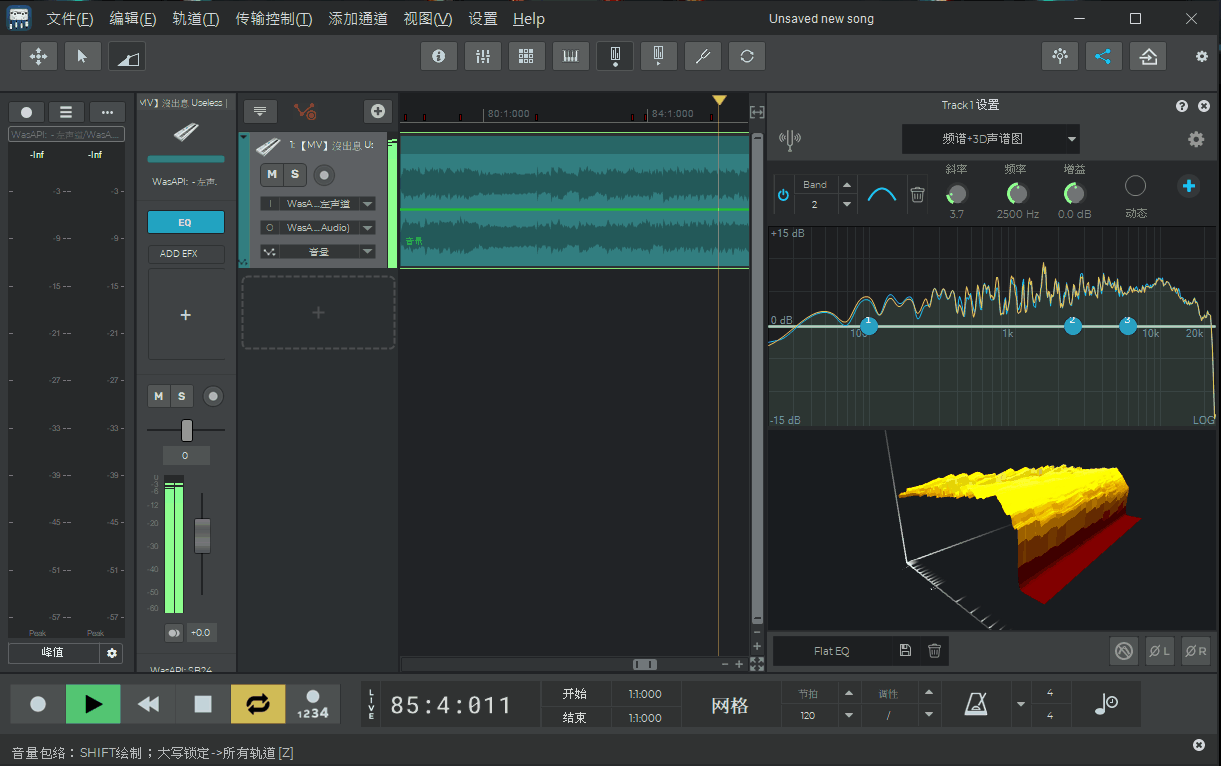Click the ADD EFX button
Screen dimensions: 1221x766
click(185, 254)
